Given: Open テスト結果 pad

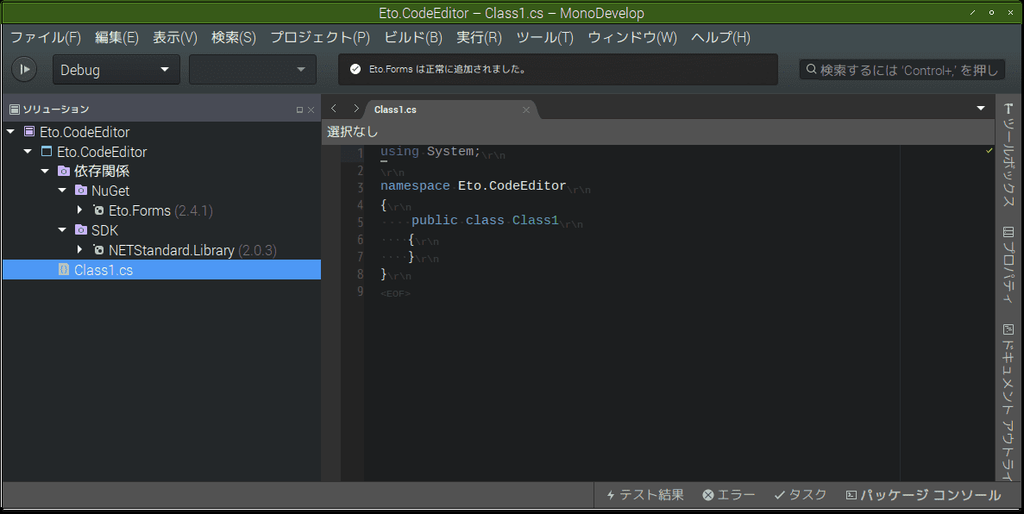Looking at the screenshot, I should pos(645,495).
